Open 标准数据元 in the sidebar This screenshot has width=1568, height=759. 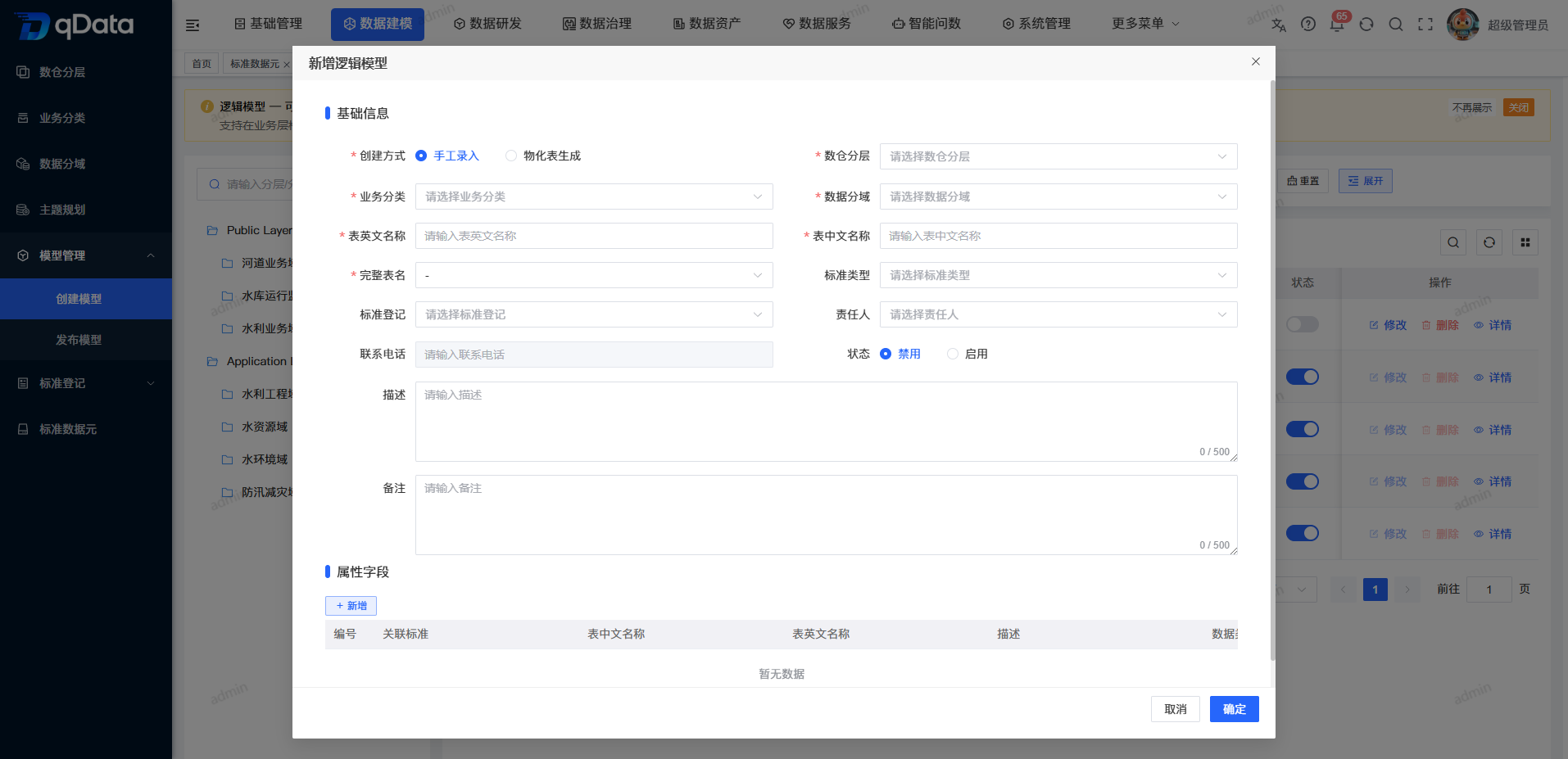pos(68,429)
